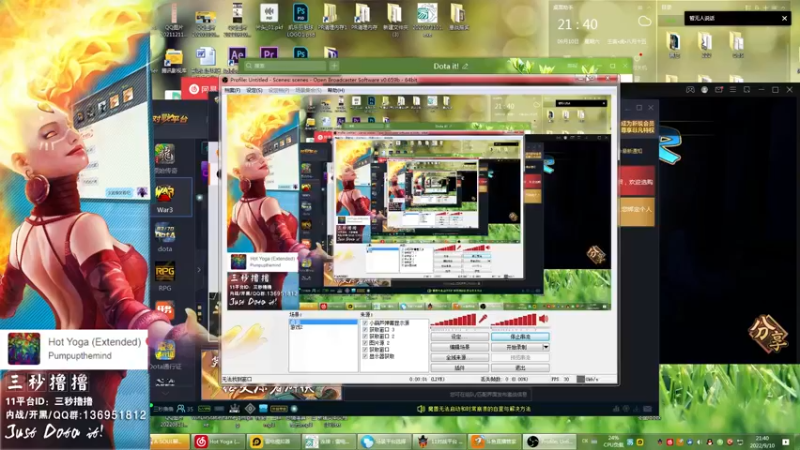Open the Ps Photoshop shortcut in the second desktop row
800x450 pixels.
pyautogui.click(x=301, y=53)
